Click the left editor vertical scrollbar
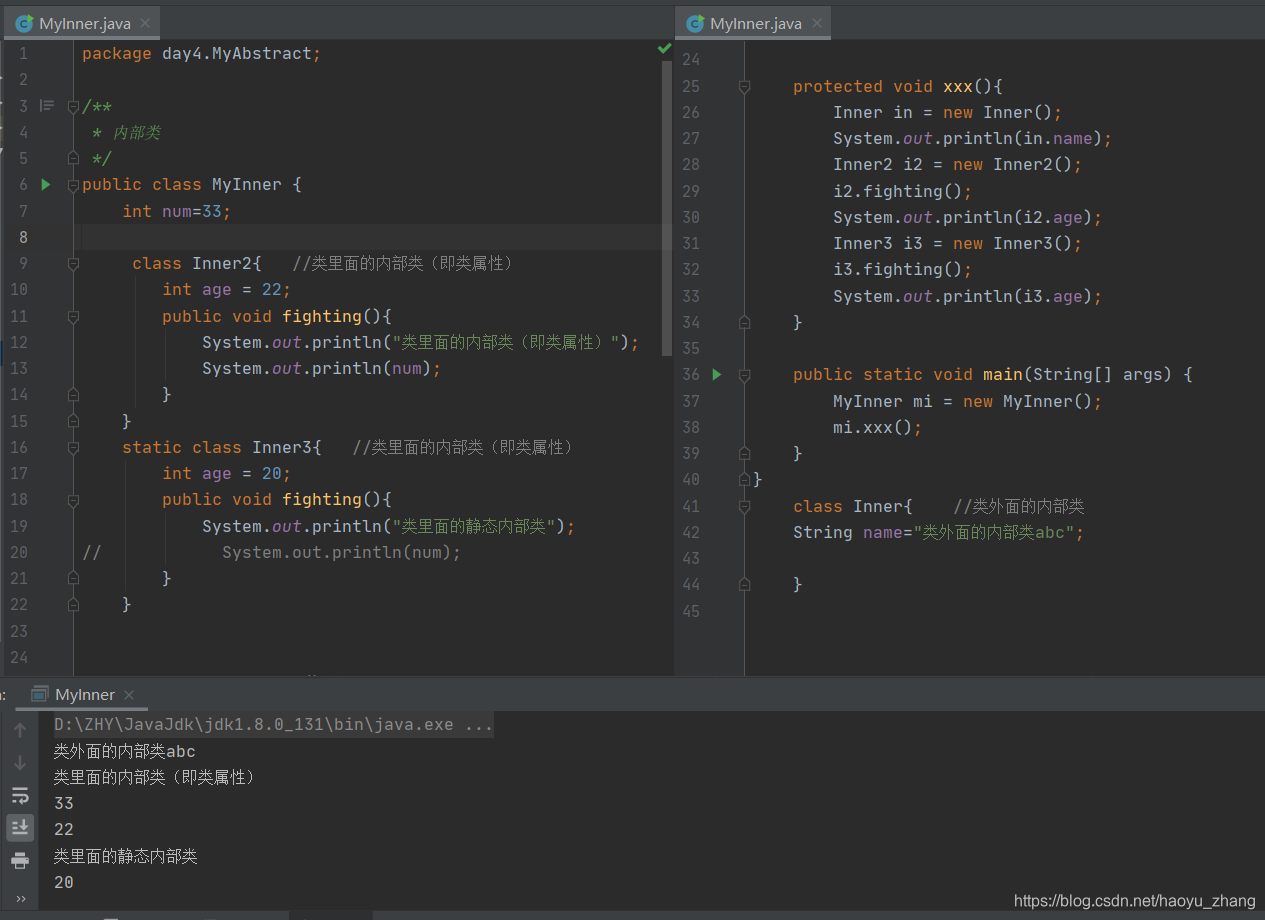Screen dimensions: 1265x920 (x=667, y=208)
